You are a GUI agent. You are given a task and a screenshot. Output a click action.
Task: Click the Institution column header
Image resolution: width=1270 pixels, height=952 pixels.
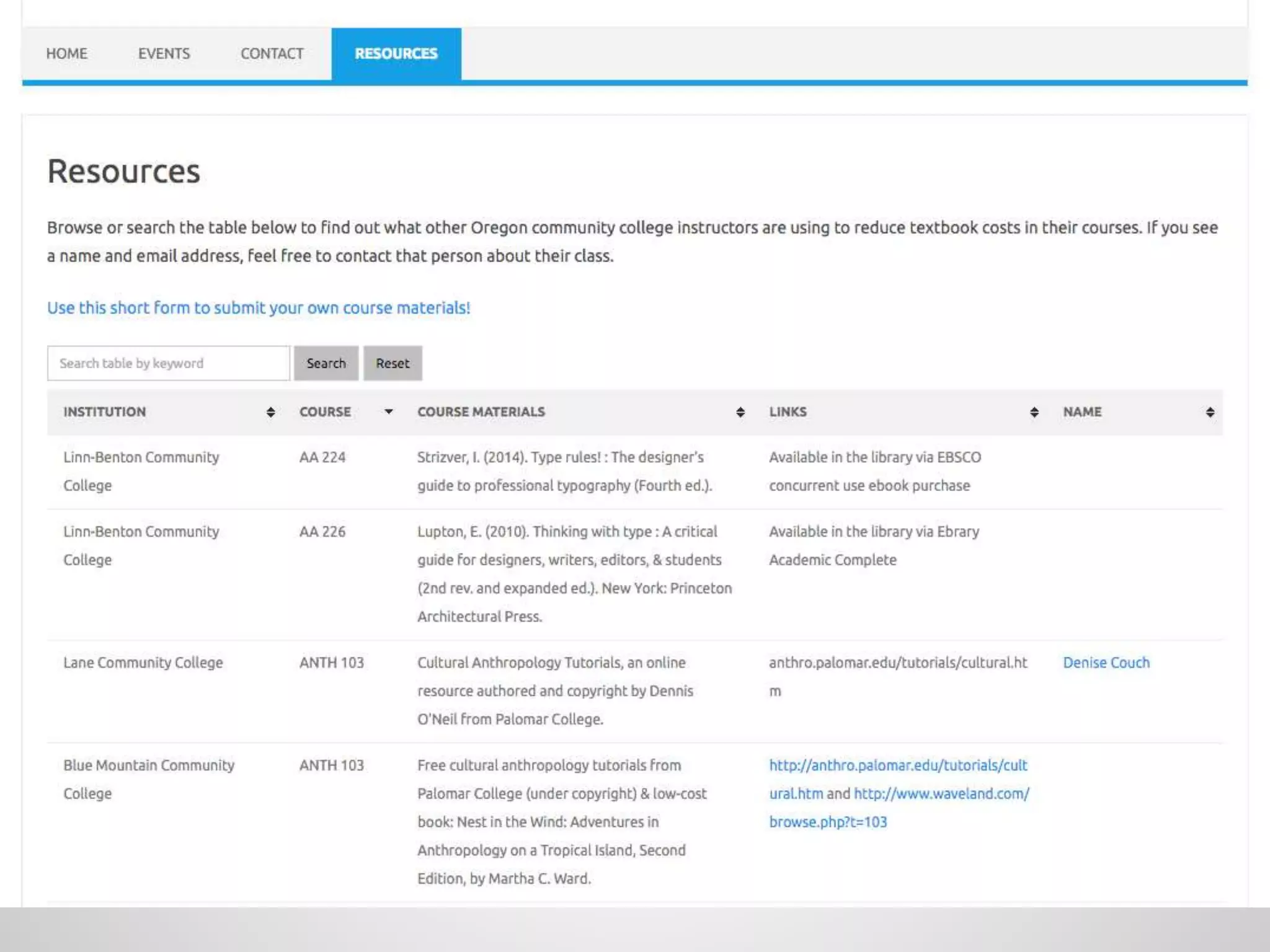[x=104, y=412]
